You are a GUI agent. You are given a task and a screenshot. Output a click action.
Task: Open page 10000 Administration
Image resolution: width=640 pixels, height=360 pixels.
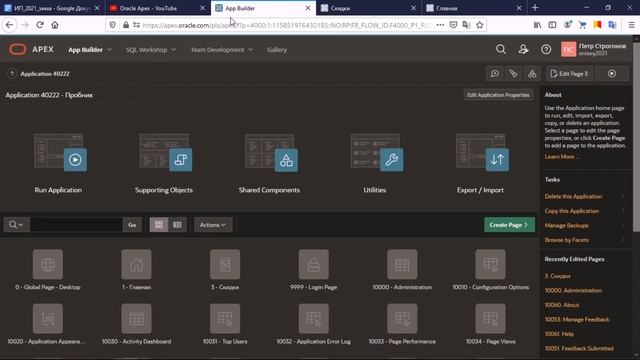point(402,264)
